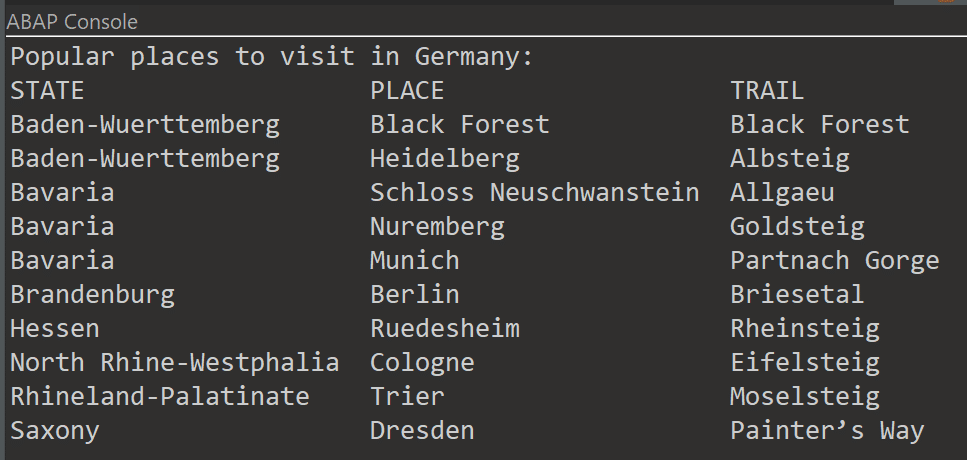The height and width of the screenshot is (460, 967).
Task: Click the Brandenburg state entry
Action: tap(92, 294)
